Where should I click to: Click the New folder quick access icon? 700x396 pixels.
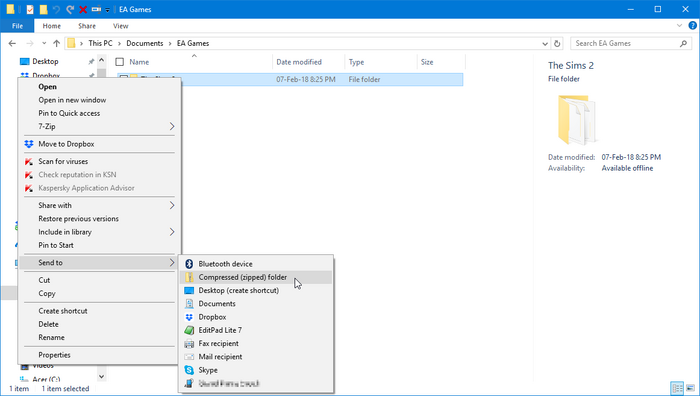pyautogui.click(x=43, y=9)
